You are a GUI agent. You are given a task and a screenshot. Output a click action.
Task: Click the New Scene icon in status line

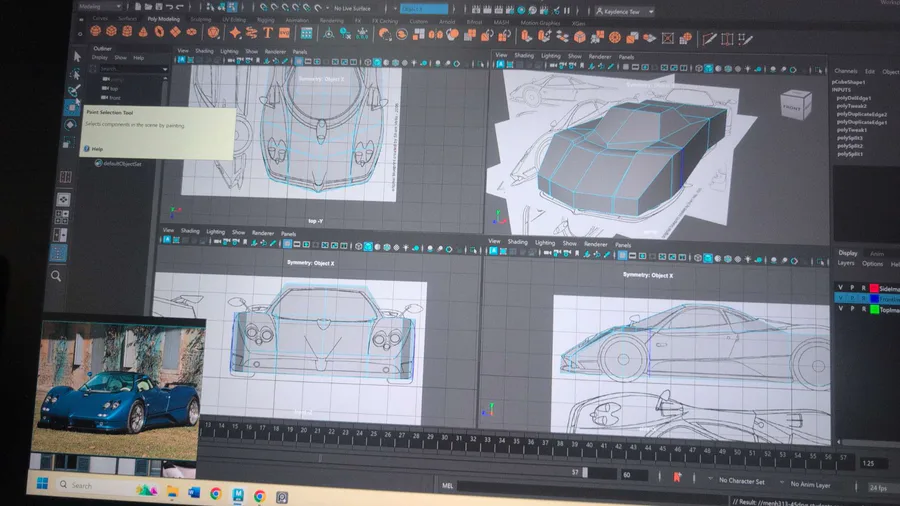[x=138, y=7]
